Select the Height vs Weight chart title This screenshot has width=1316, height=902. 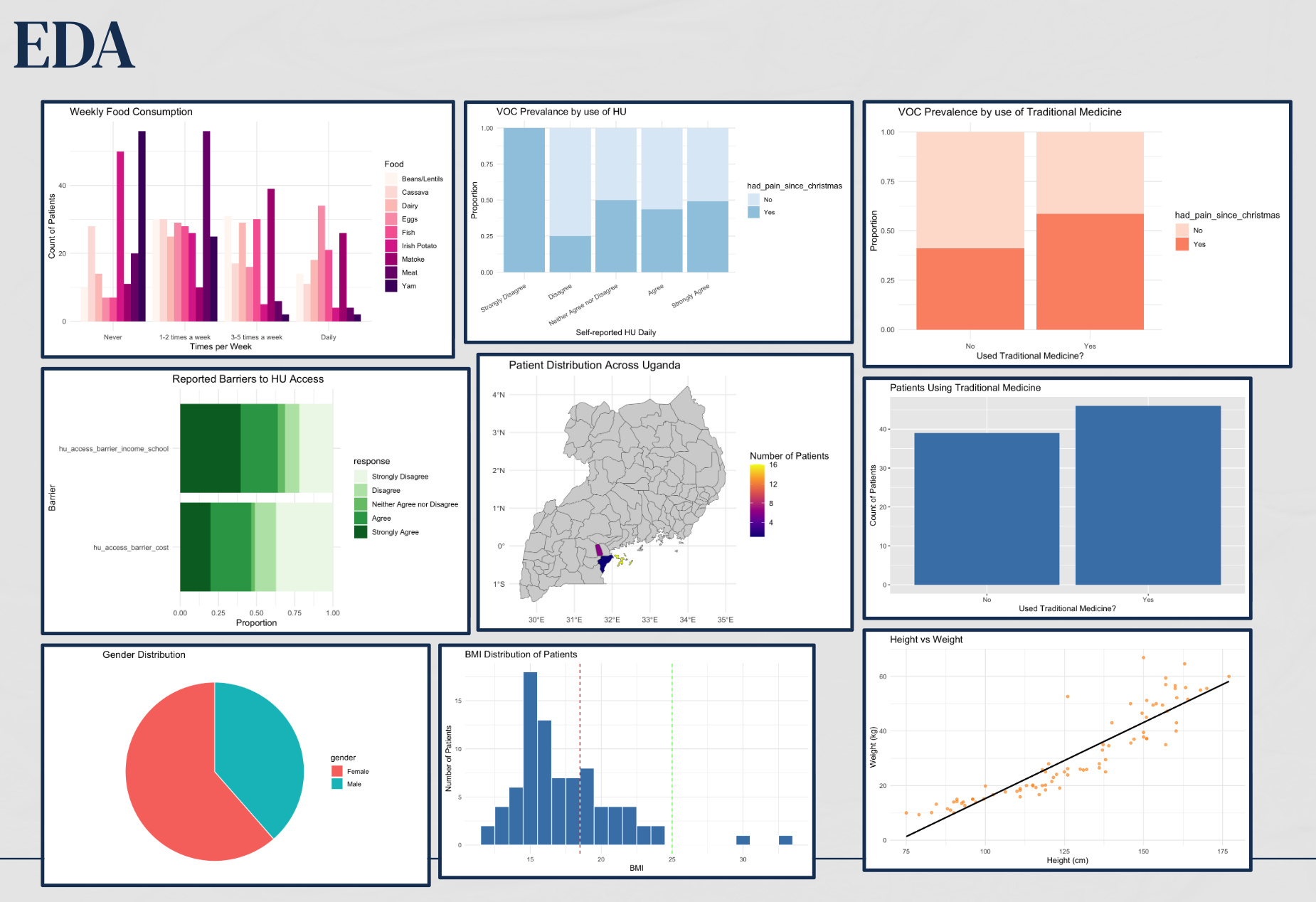pos(925,640)
